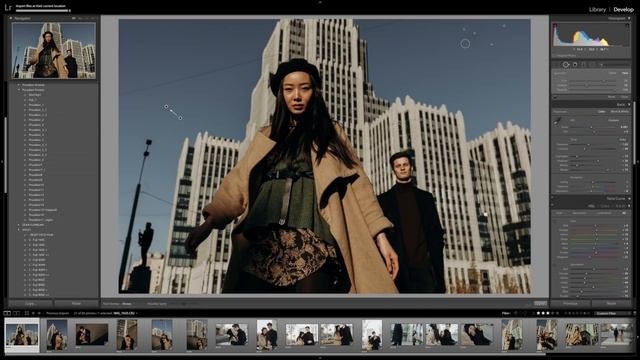Open the Luminance tab in HSL panel
This screenshot has height=360, width=640.
604,213
